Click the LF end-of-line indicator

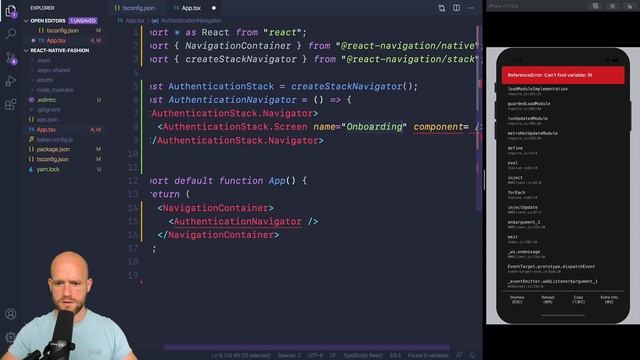333,355
